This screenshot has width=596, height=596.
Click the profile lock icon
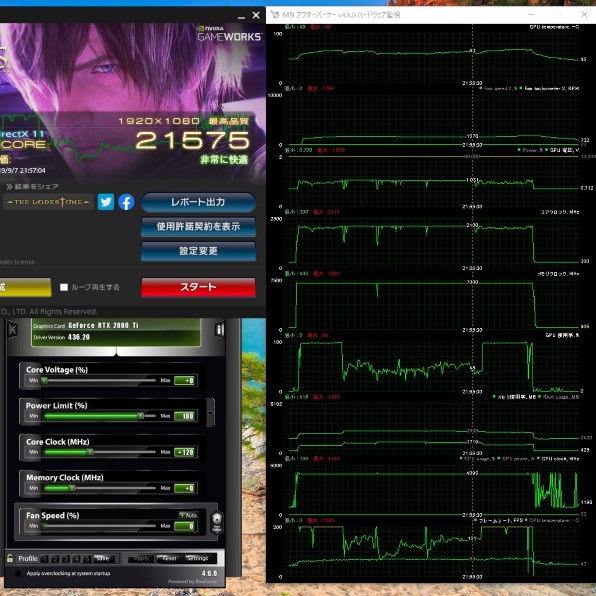(10, 558)
